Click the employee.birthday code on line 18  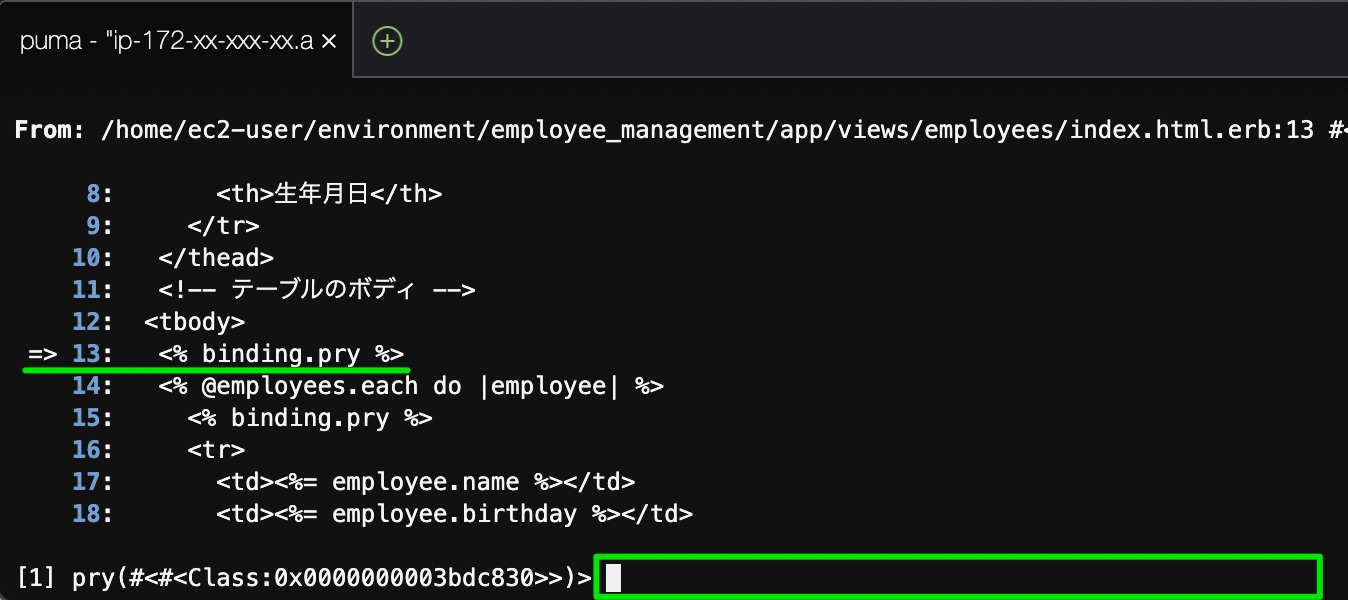[x=454, y=514]
